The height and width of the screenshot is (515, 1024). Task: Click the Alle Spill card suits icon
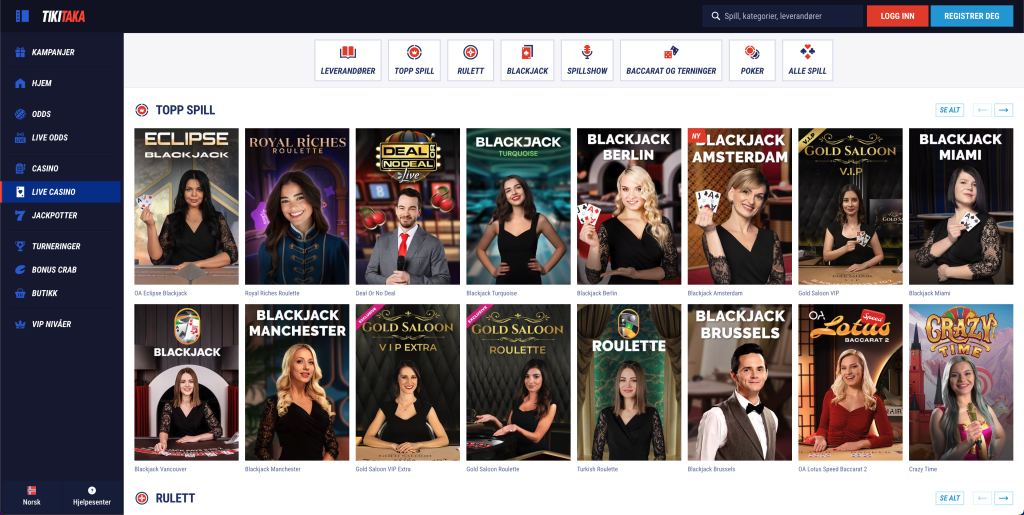pos(807,53)
